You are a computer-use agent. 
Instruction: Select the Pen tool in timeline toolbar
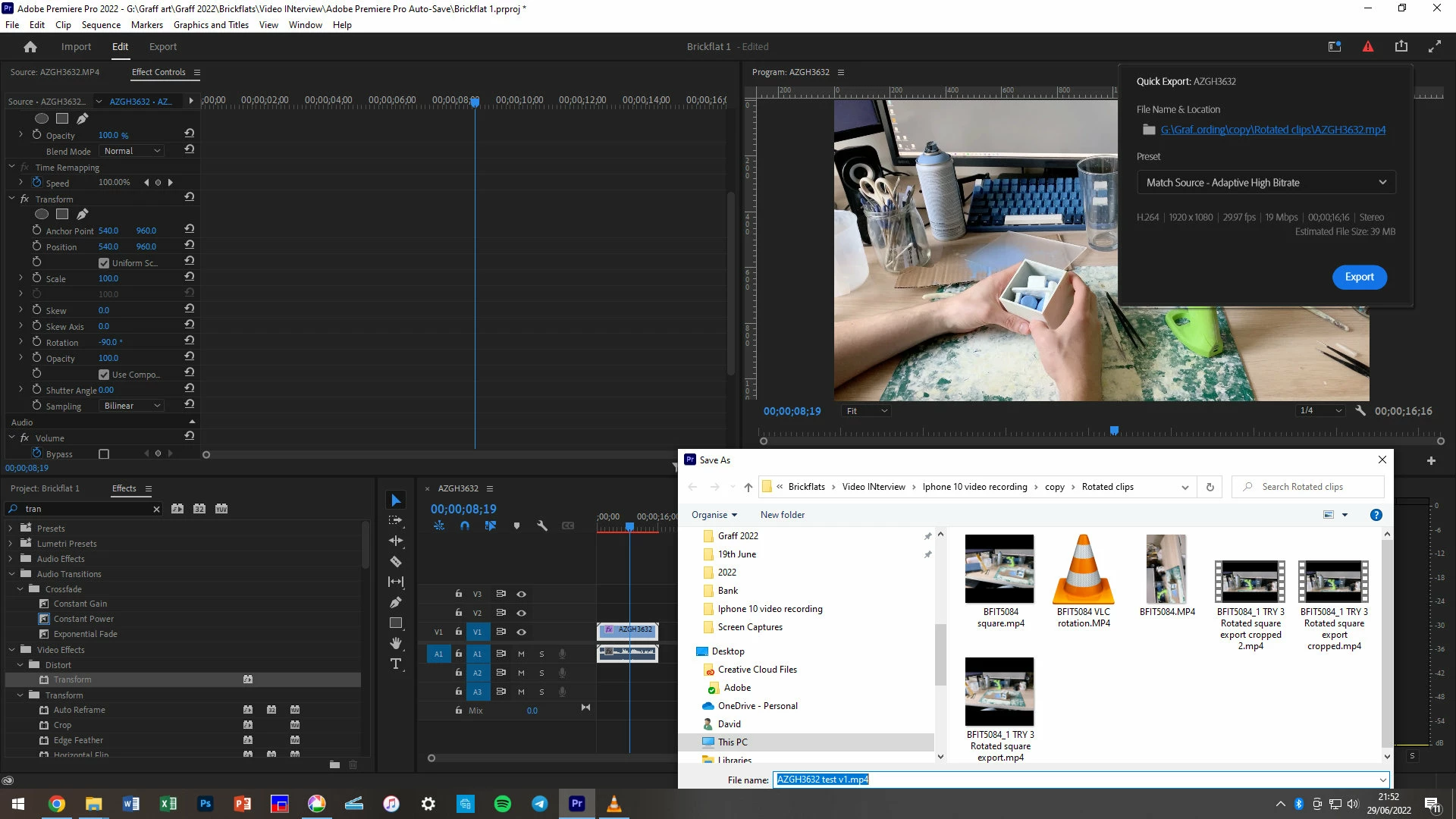click(395, 602)
